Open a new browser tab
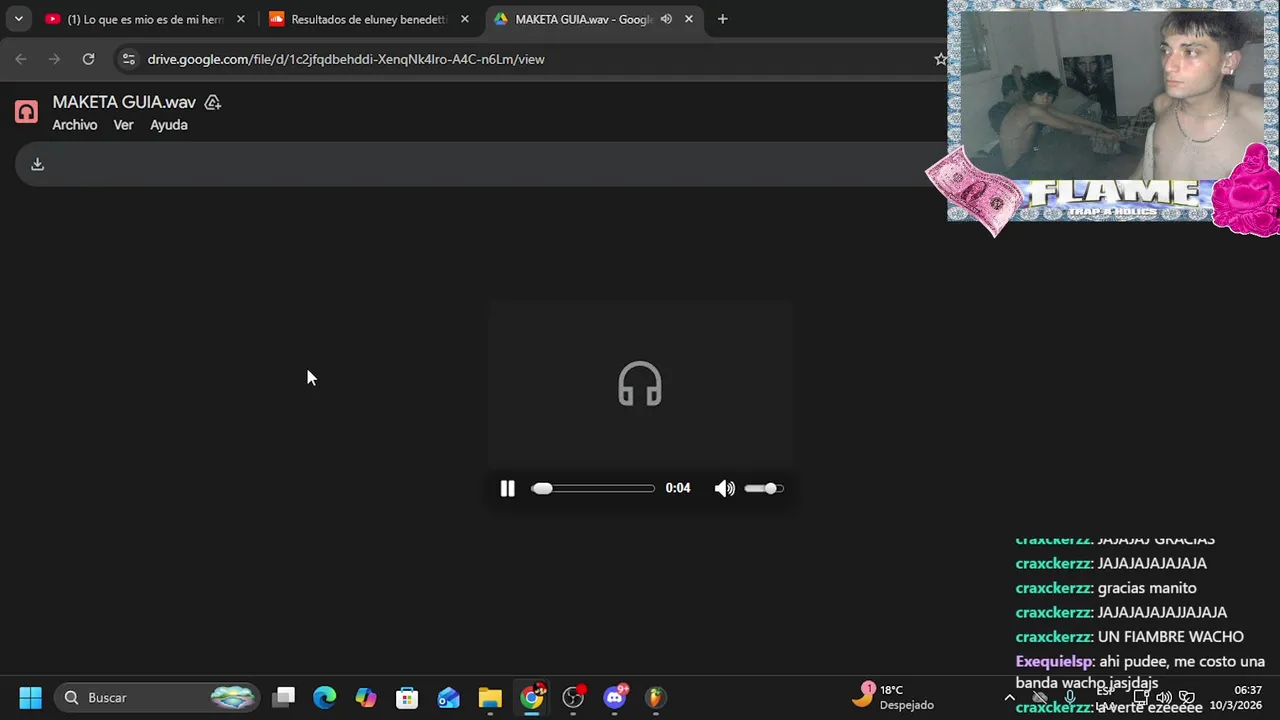Image resolution: width=1280 pixels, height=720 pixels. (x=722, y=19)
